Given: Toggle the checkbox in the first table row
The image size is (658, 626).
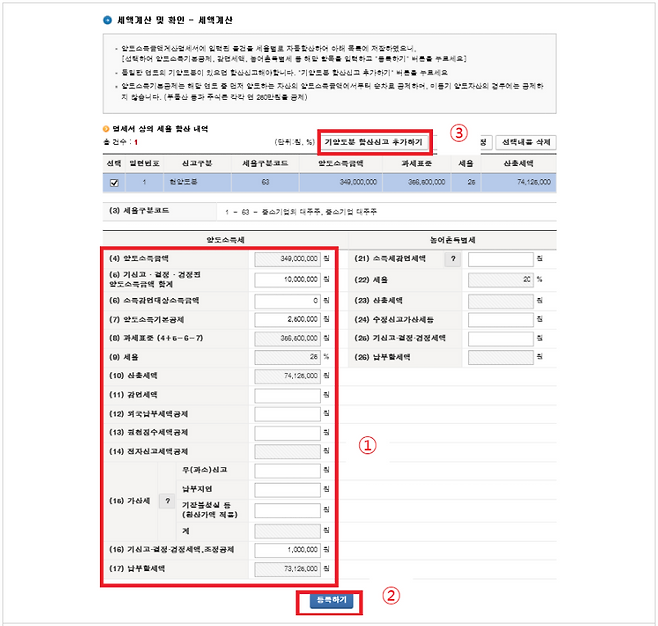Looking at the screenshot, I should [x=113, y=182].
